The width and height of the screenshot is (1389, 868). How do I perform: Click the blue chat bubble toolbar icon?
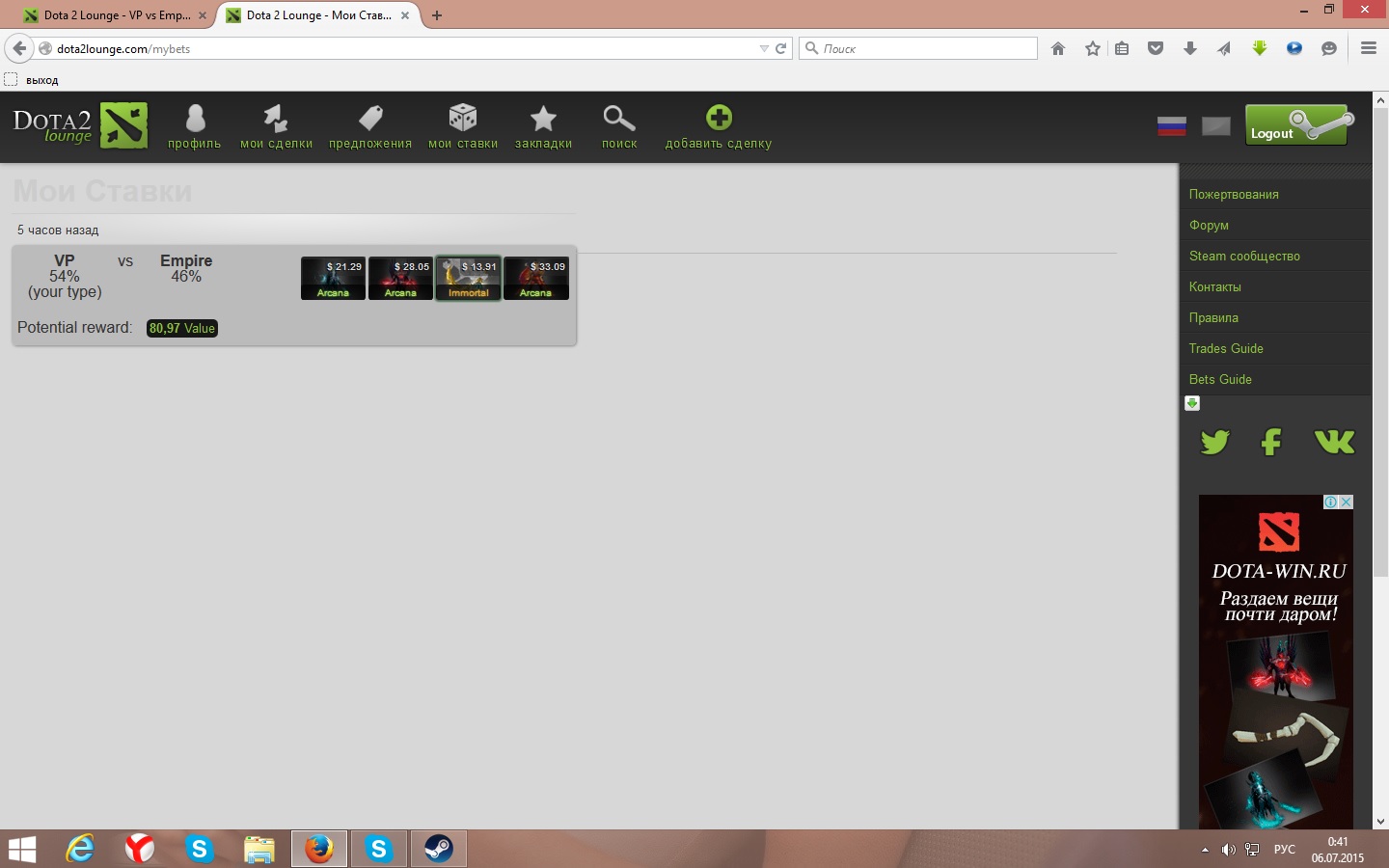point(1294,48)
